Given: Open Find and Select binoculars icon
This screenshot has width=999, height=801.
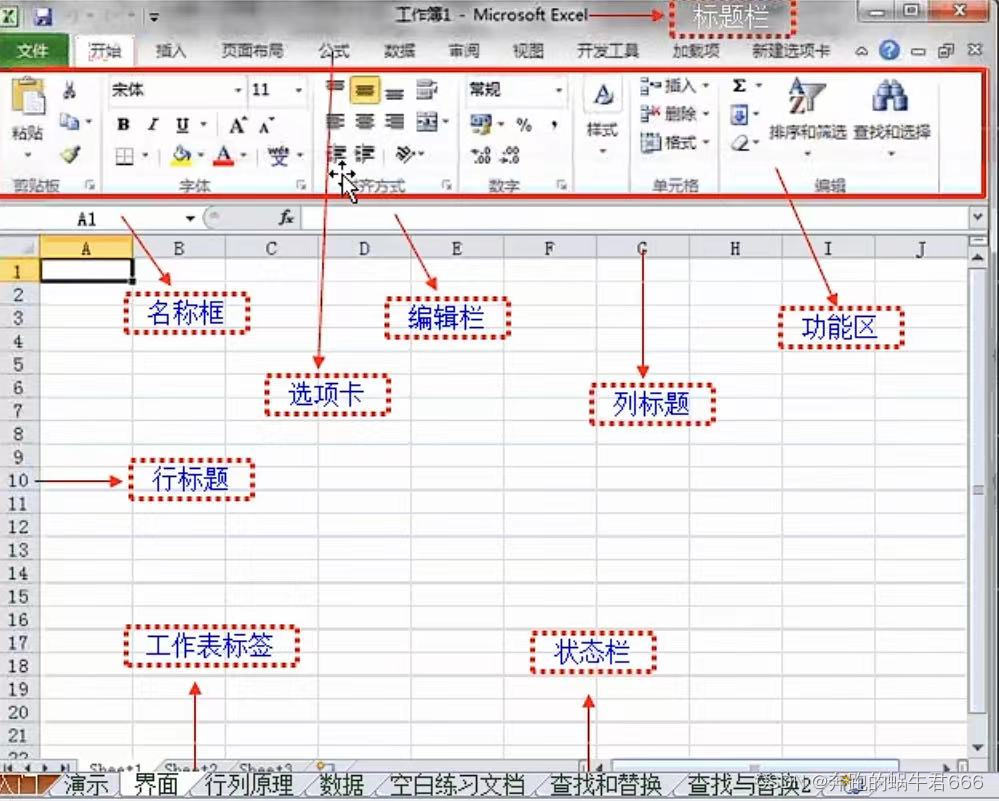Looking at the screenshot, I should pos(889,96).
